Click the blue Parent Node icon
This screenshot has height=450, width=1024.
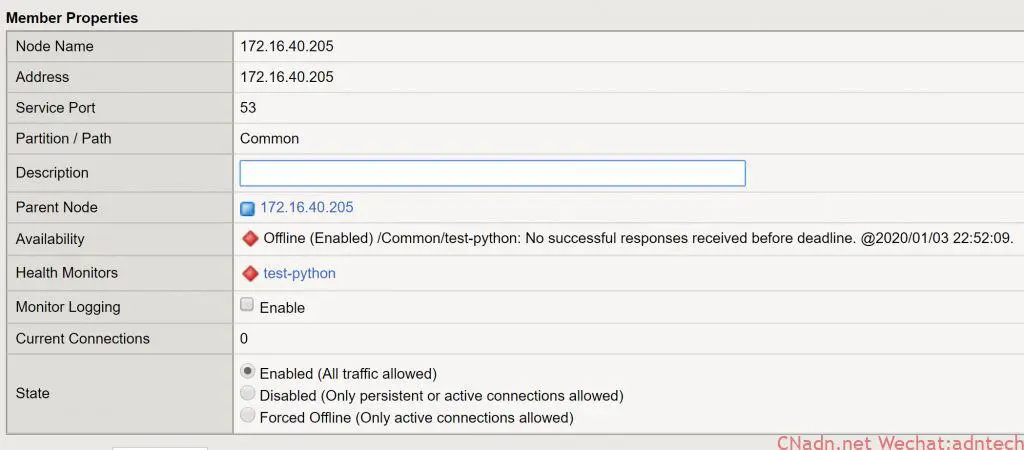click(248, 209)
